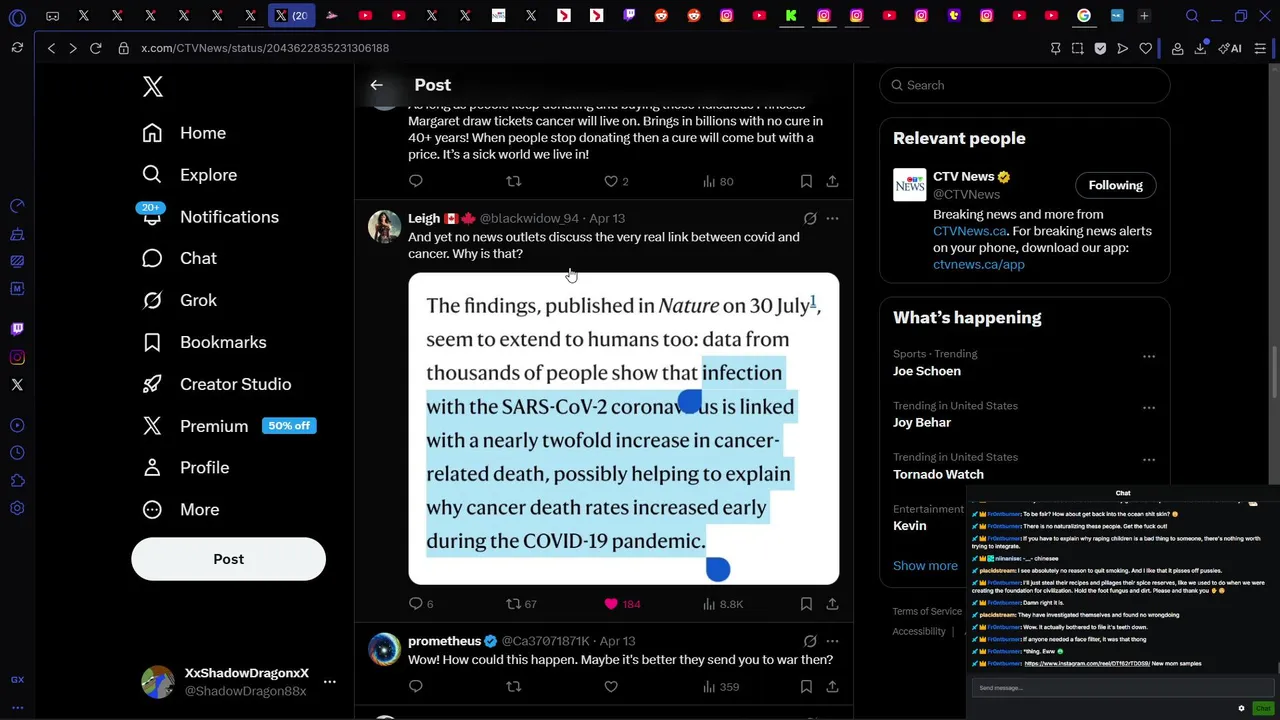The image size is (1280, 720).
Task: Open Leigh's profile avatar
Action: pyautogui.click(x=384, y=227)
